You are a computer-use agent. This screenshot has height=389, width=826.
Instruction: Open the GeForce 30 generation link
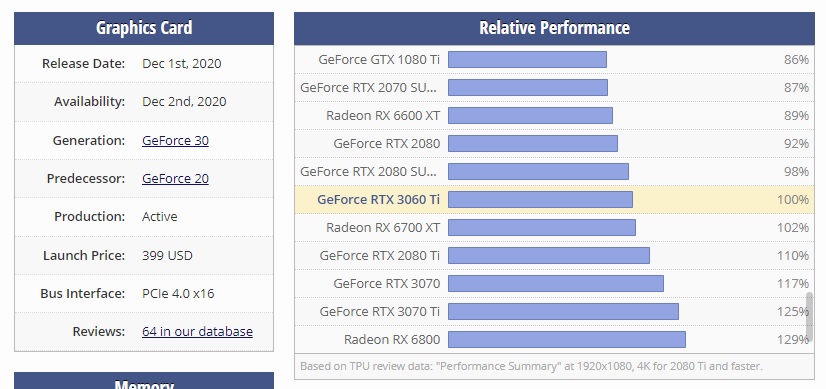pos(175,140)
